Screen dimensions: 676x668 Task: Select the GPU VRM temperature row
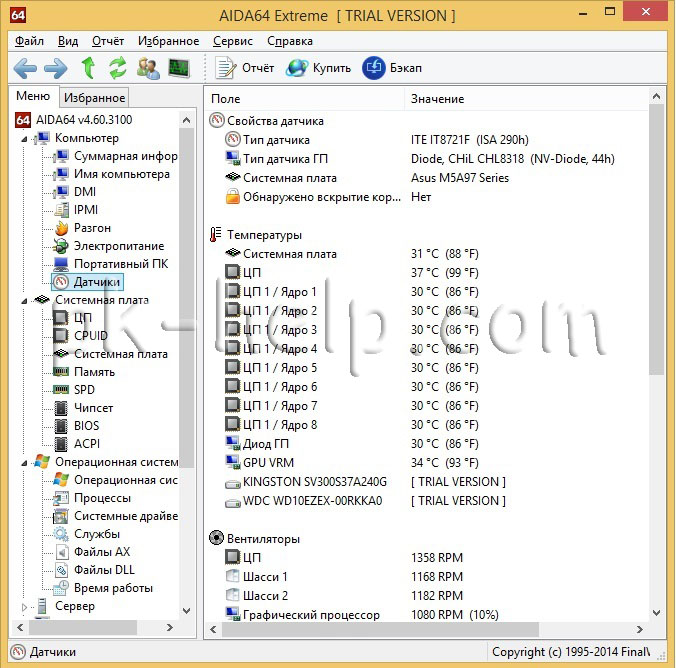point(427,463)
